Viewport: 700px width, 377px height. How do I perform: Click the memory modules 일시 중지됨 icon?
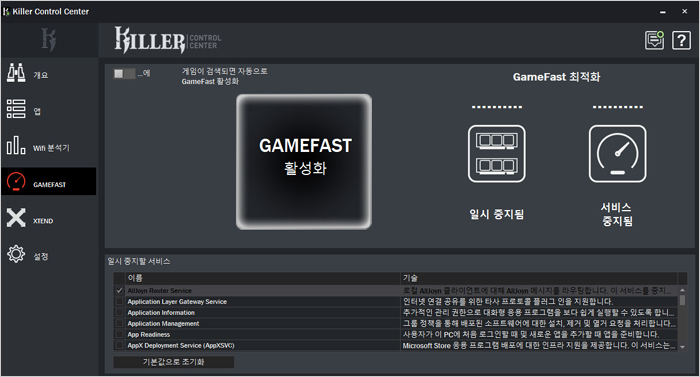tap(496, 154)
